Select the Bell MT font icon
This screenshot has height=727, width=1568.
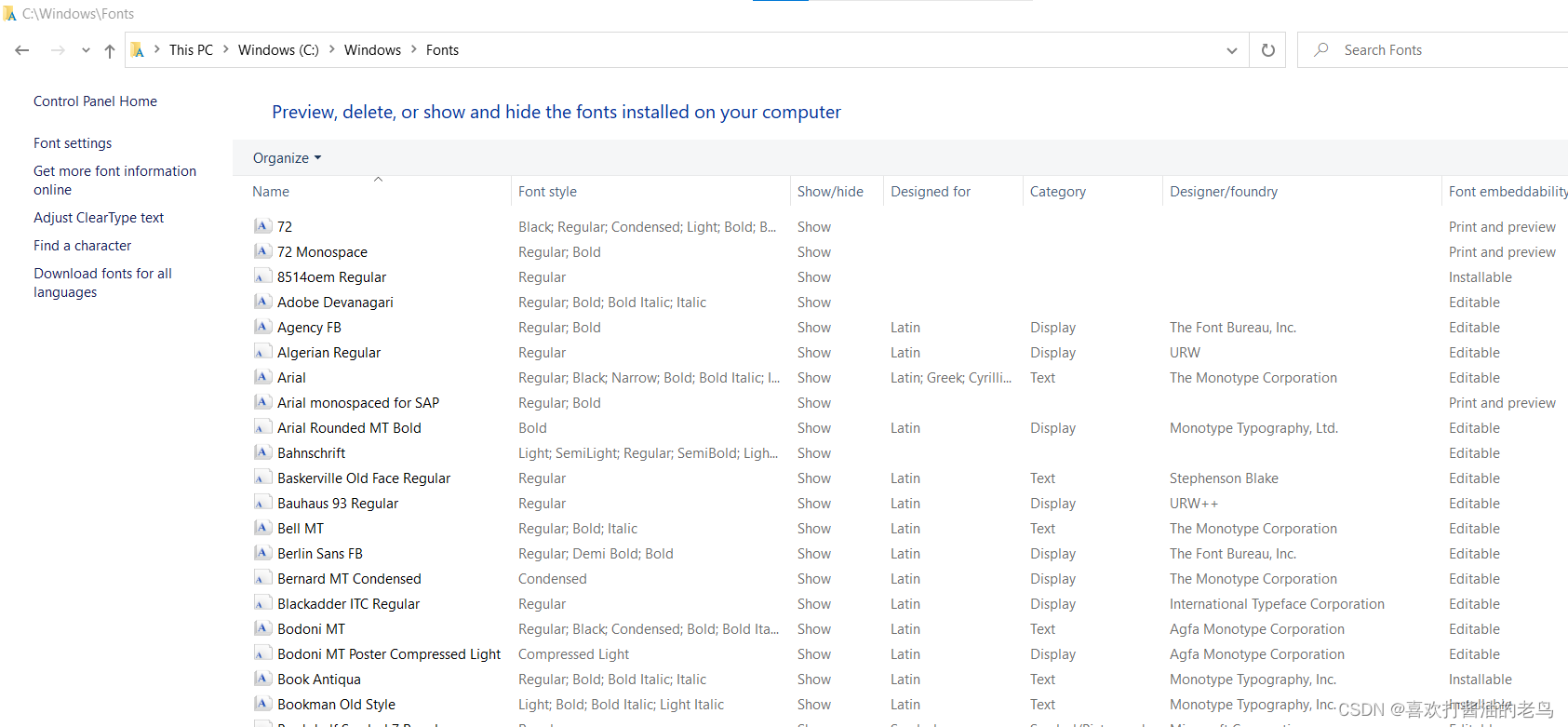(262, 528)
